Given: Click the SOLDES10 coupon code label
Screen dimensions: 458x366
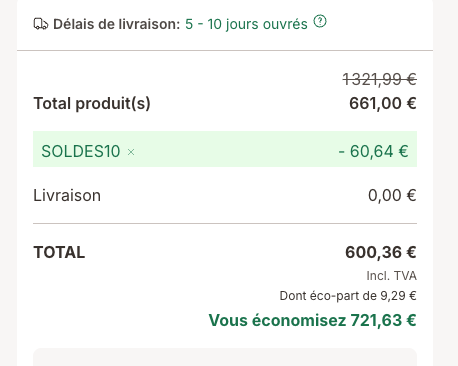Looking at the screenshot, I should pos(81,152).
